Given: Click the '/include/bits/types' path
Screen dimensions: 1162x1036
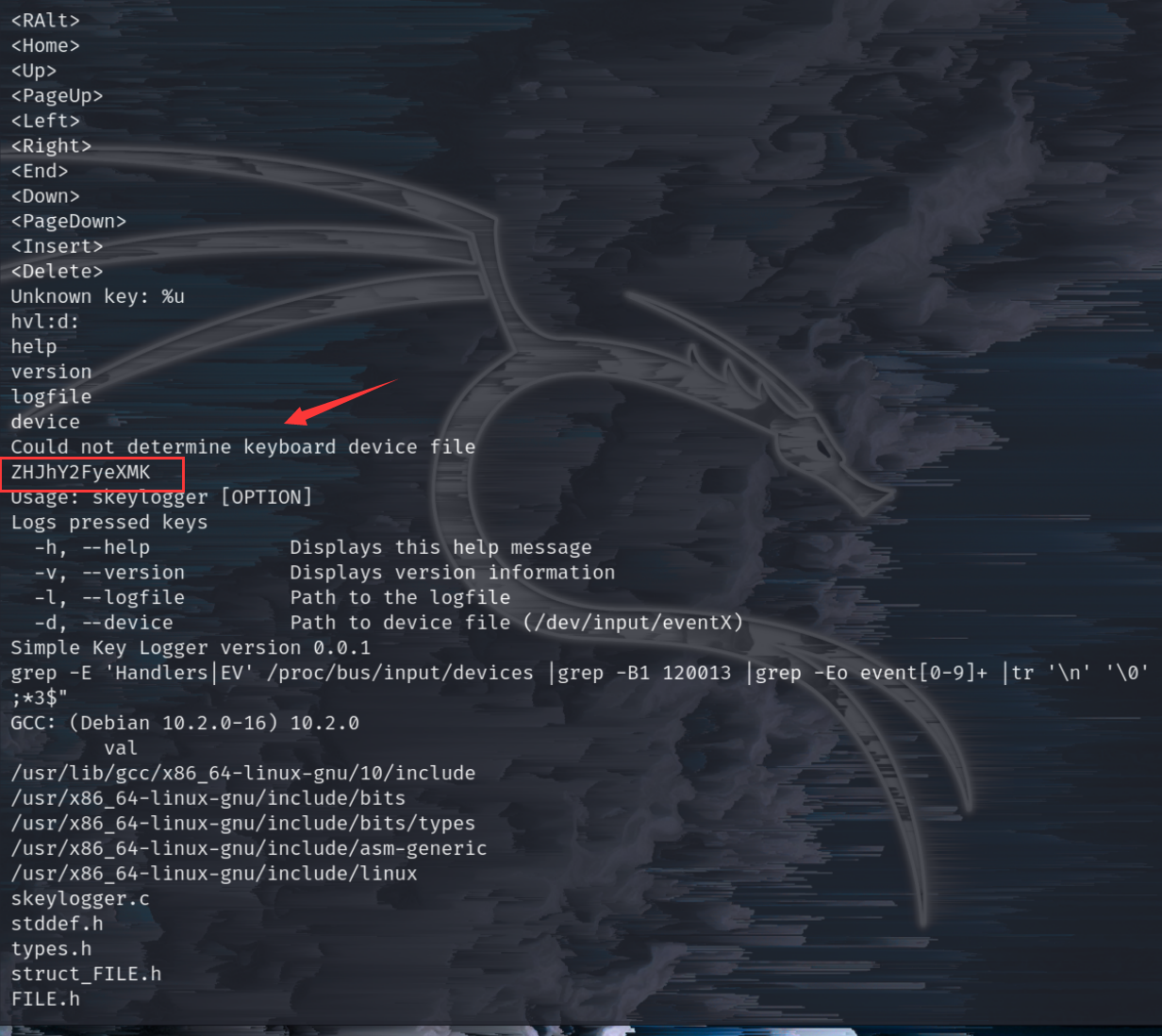Looking at the screenshot, I should [243, 823].
